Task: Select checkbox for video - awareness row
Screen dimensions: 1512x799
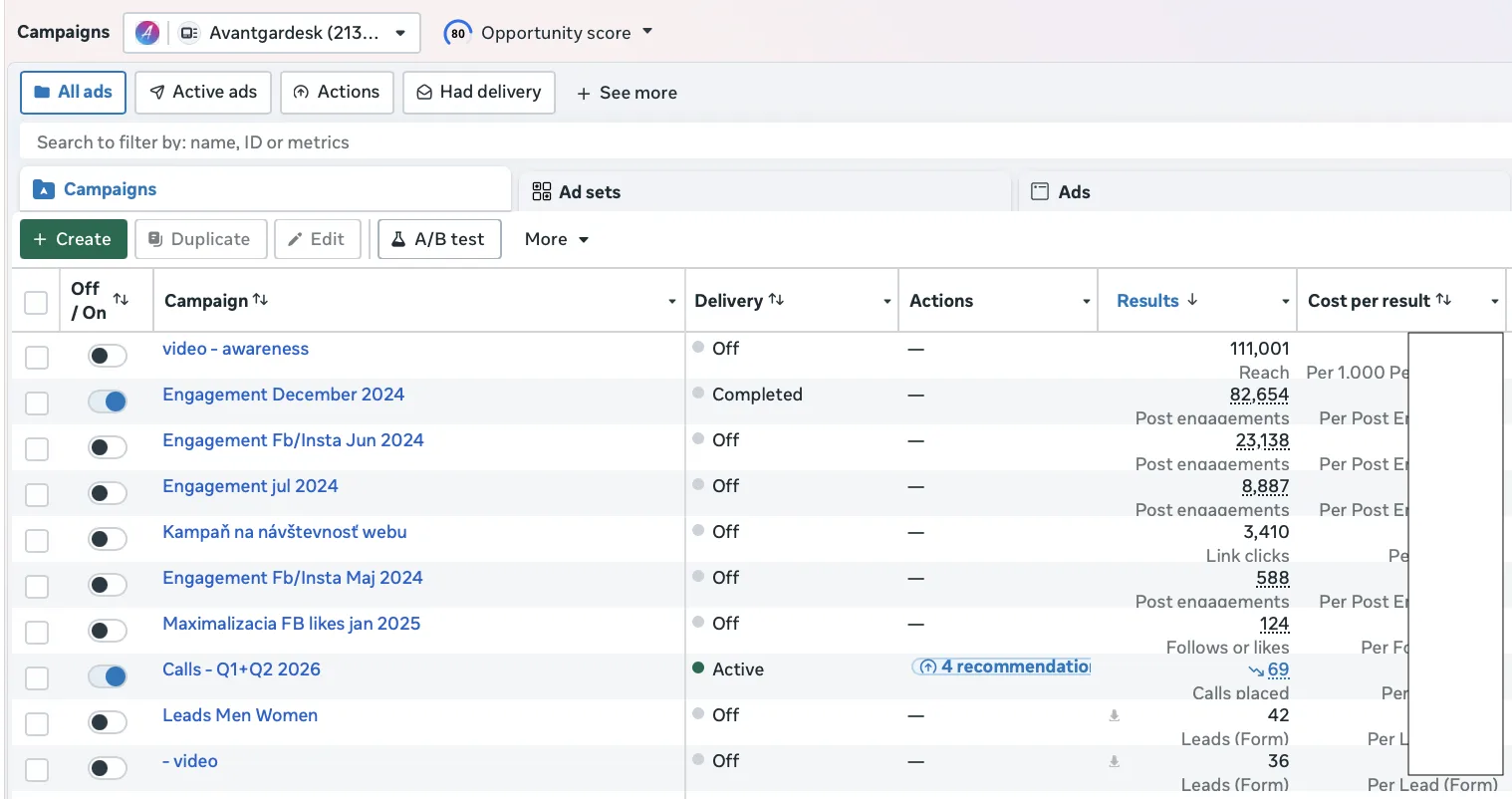Action: 37,357
